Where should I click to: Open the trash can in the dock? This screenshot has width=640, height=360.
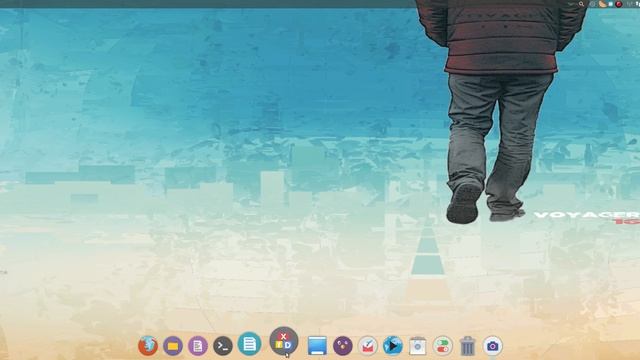point(467,346)
